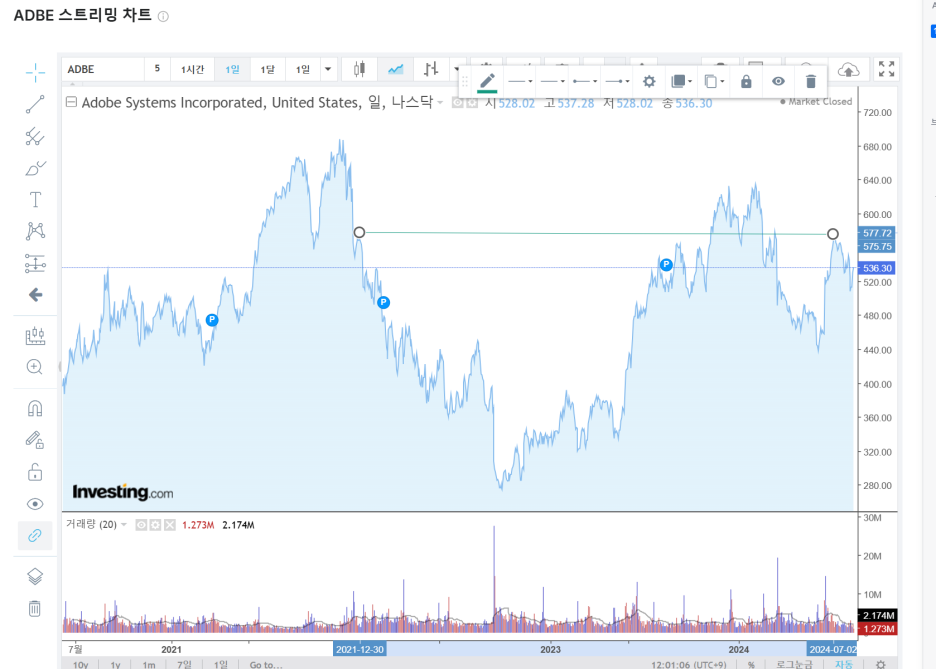The height and width of the screenshot is (669, 936).
Task: Lock the selected line in floating toolbar
Action: 746,81
